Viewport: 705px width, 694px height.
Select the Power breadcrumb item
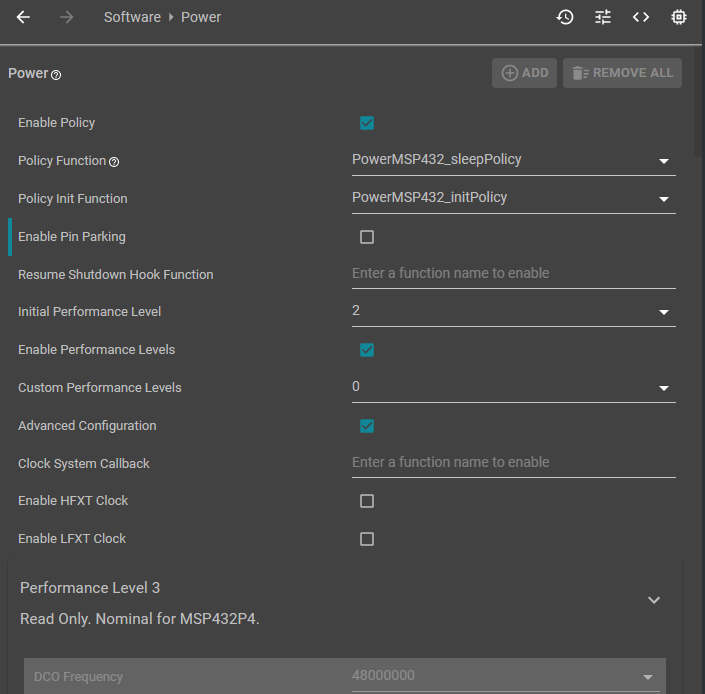tap(201, 17)
